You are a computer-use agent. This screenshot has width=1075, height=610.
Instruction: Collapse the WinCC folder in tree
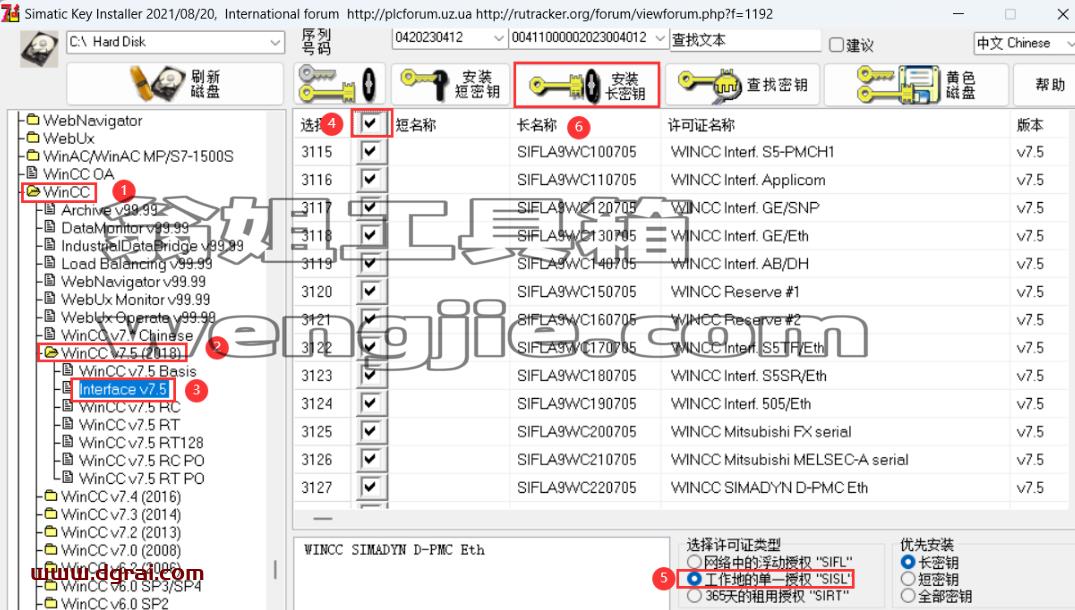tap(32, 192)
